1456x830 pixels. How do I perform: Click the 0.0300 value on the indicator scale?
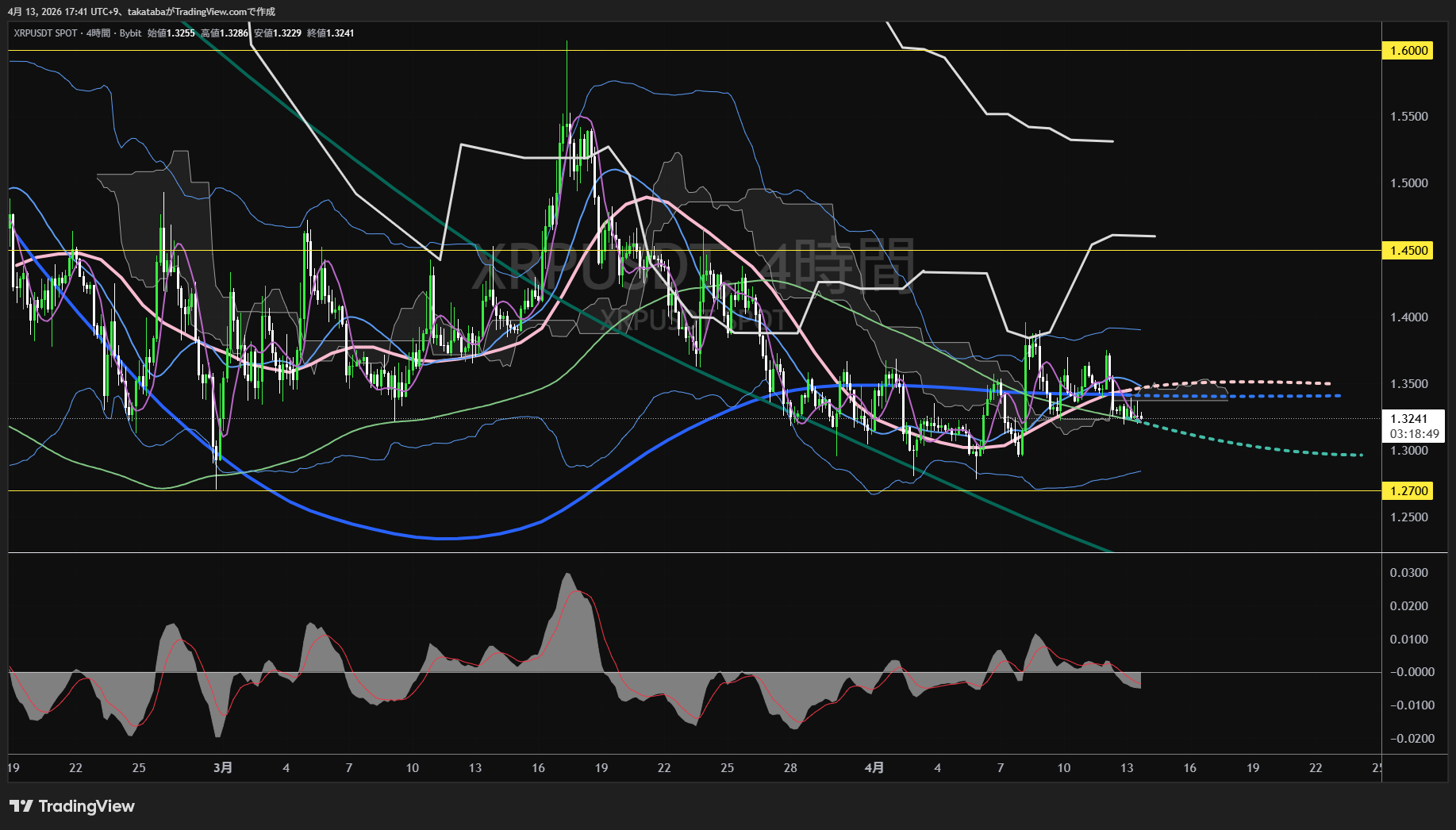point(1408,573)
